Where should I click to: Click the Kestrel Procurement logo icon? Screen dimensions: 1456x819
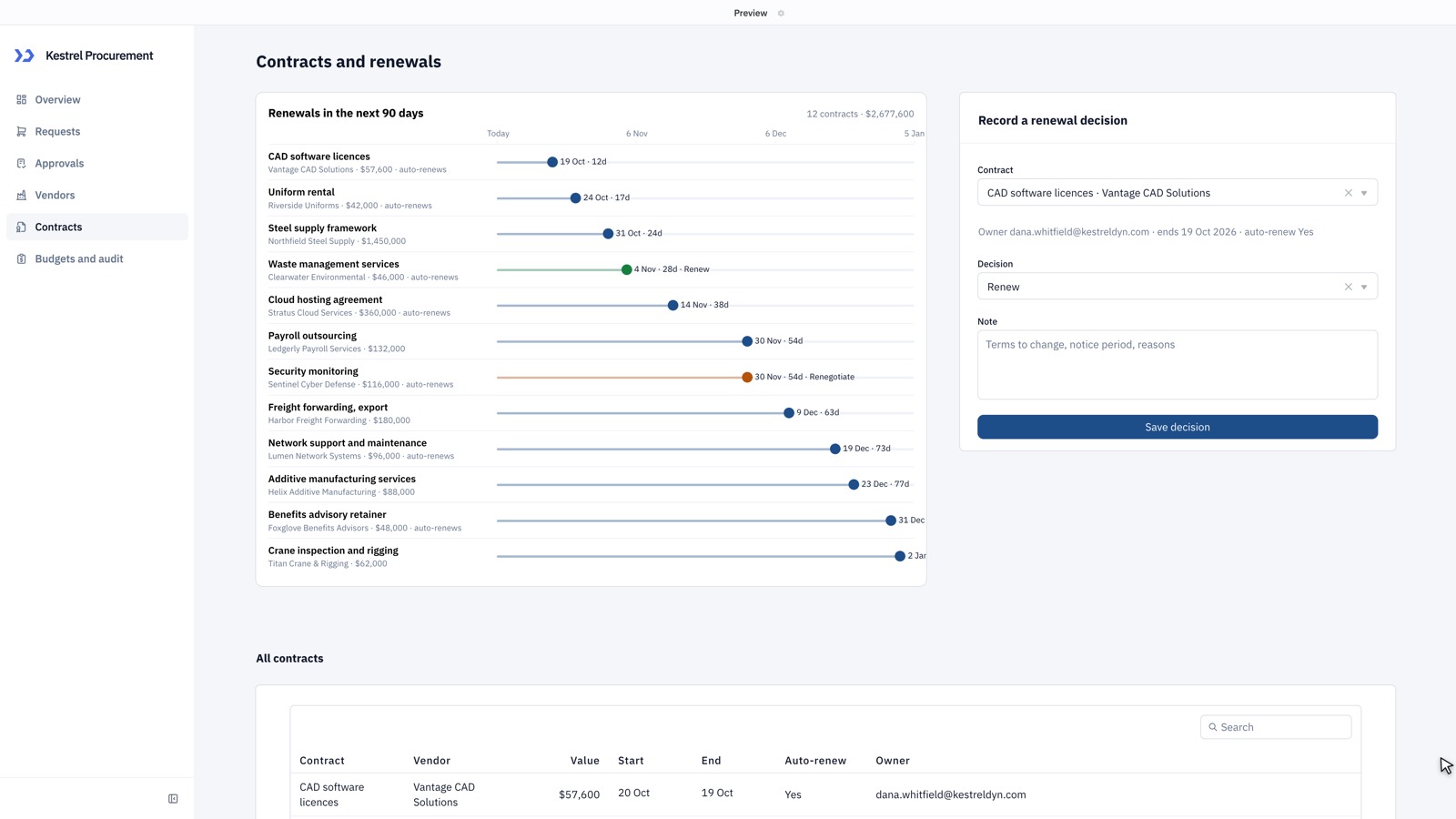click(25, 56)
